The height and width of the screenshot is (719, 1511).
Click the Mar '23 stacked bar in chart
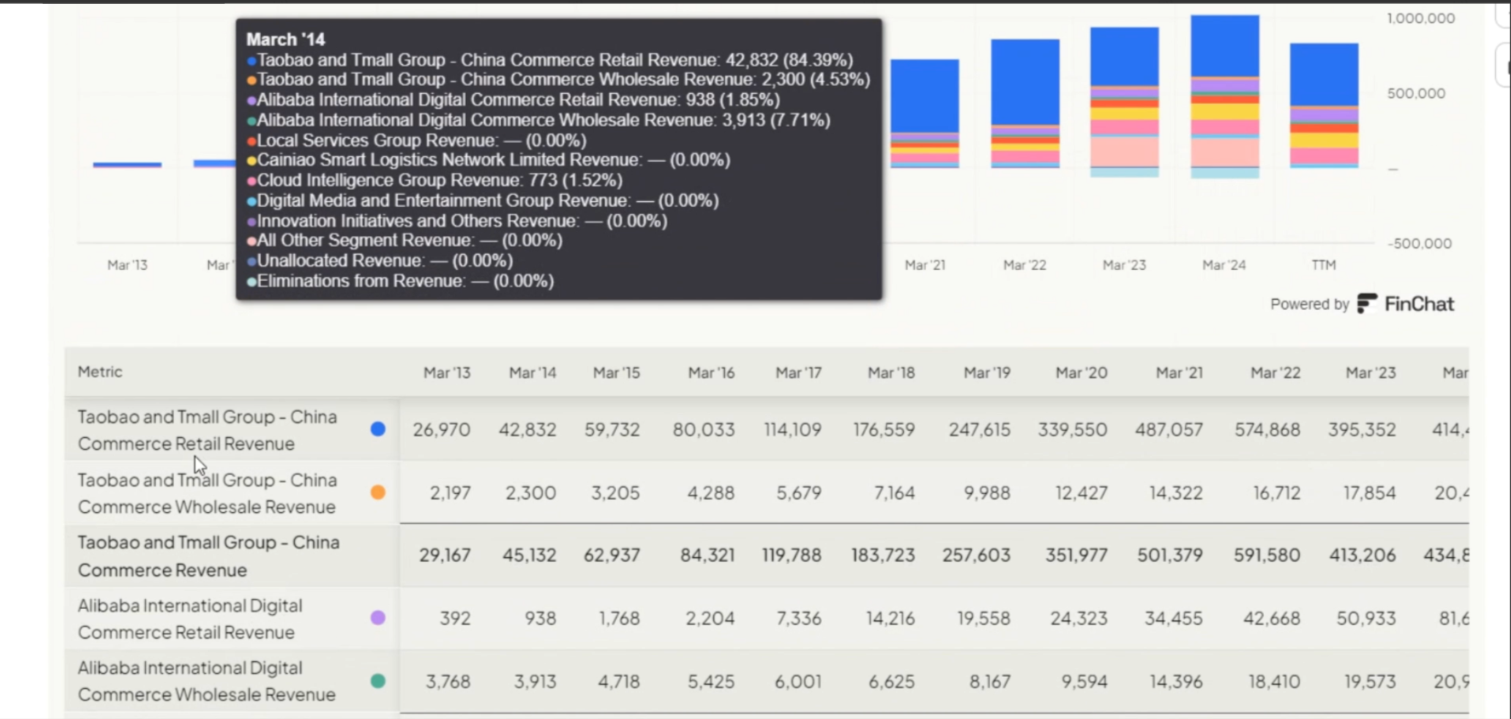click(1125, 102)
